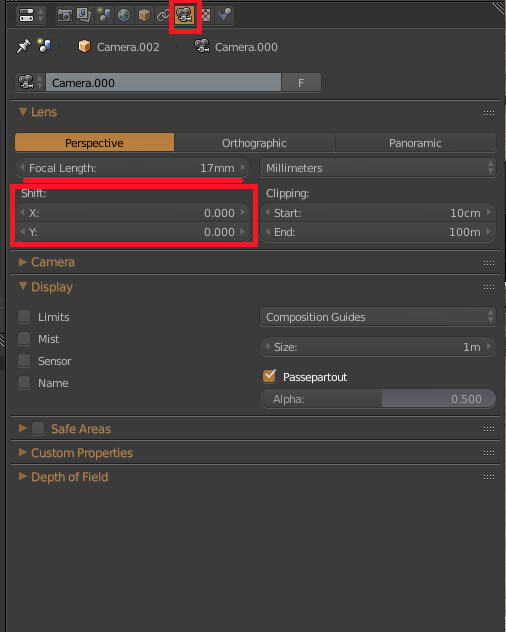Increase Shift X with right arrow
Viewport: 506px width, 632px height.
[x=243, y=212]
